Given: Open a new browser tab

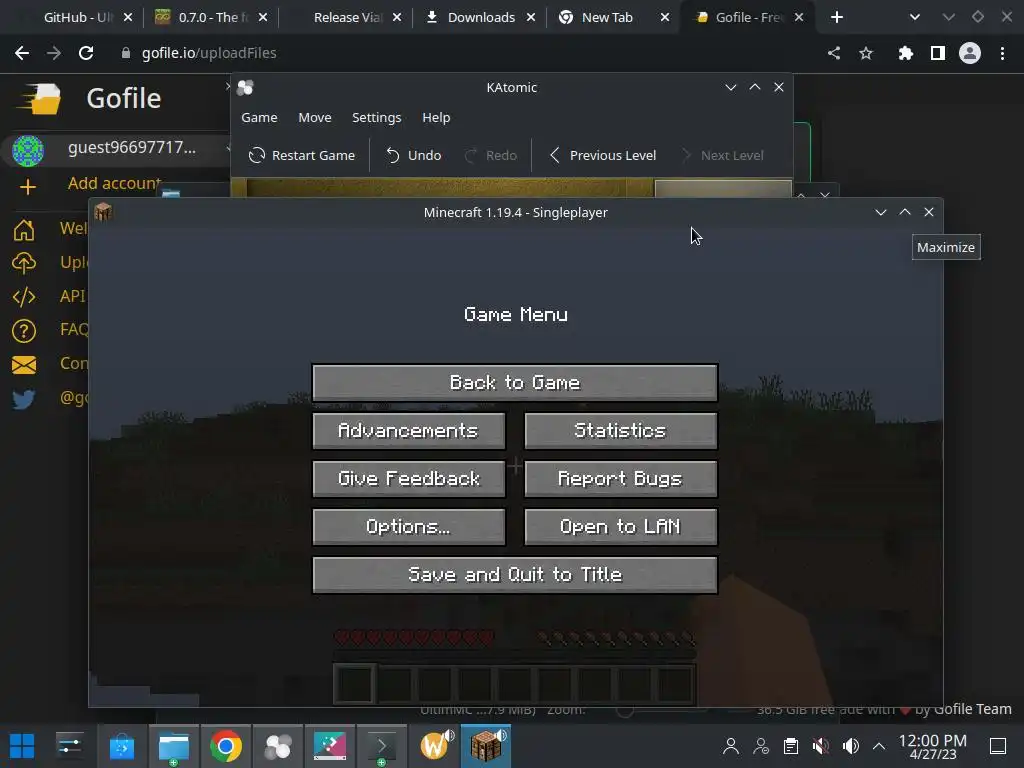Looking at the screenshot, I should point(837,18).
